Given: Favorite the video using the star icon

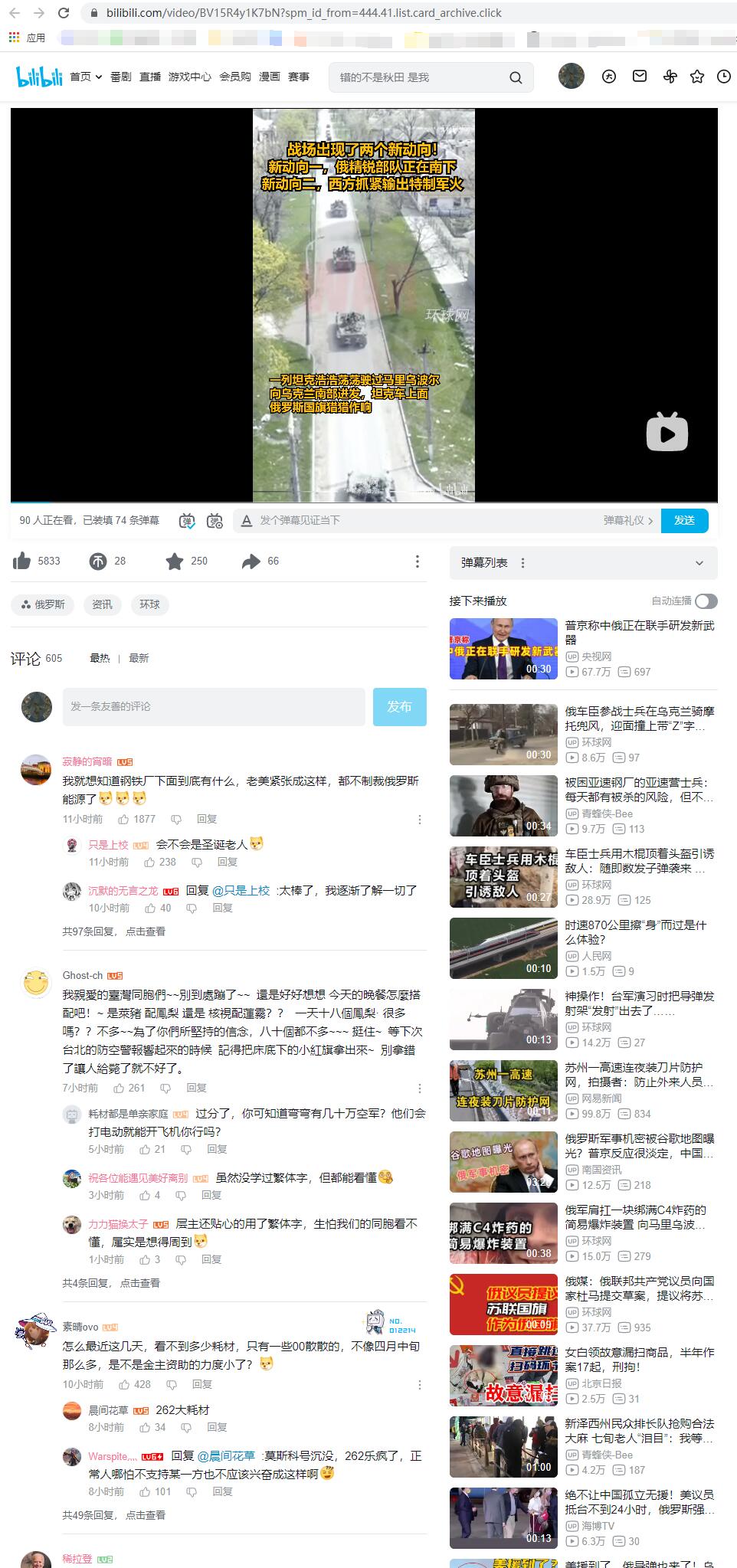Looking at the screenshot, I should click(x=175, y=561).
